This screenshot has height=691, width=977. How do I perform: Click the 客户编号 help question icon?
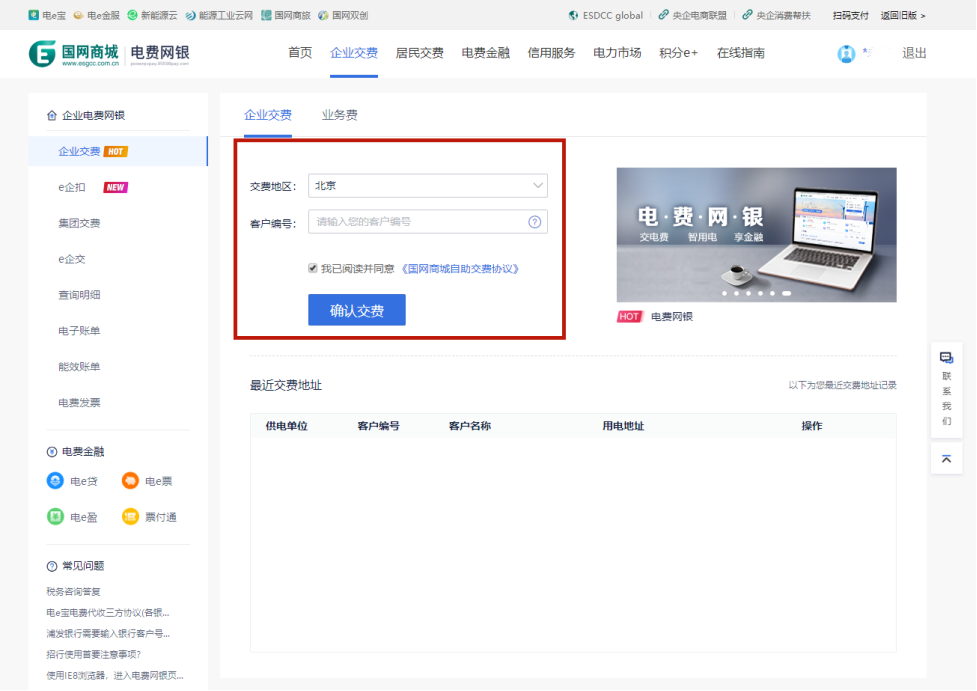pyautogui.click(x=535, y=222)
